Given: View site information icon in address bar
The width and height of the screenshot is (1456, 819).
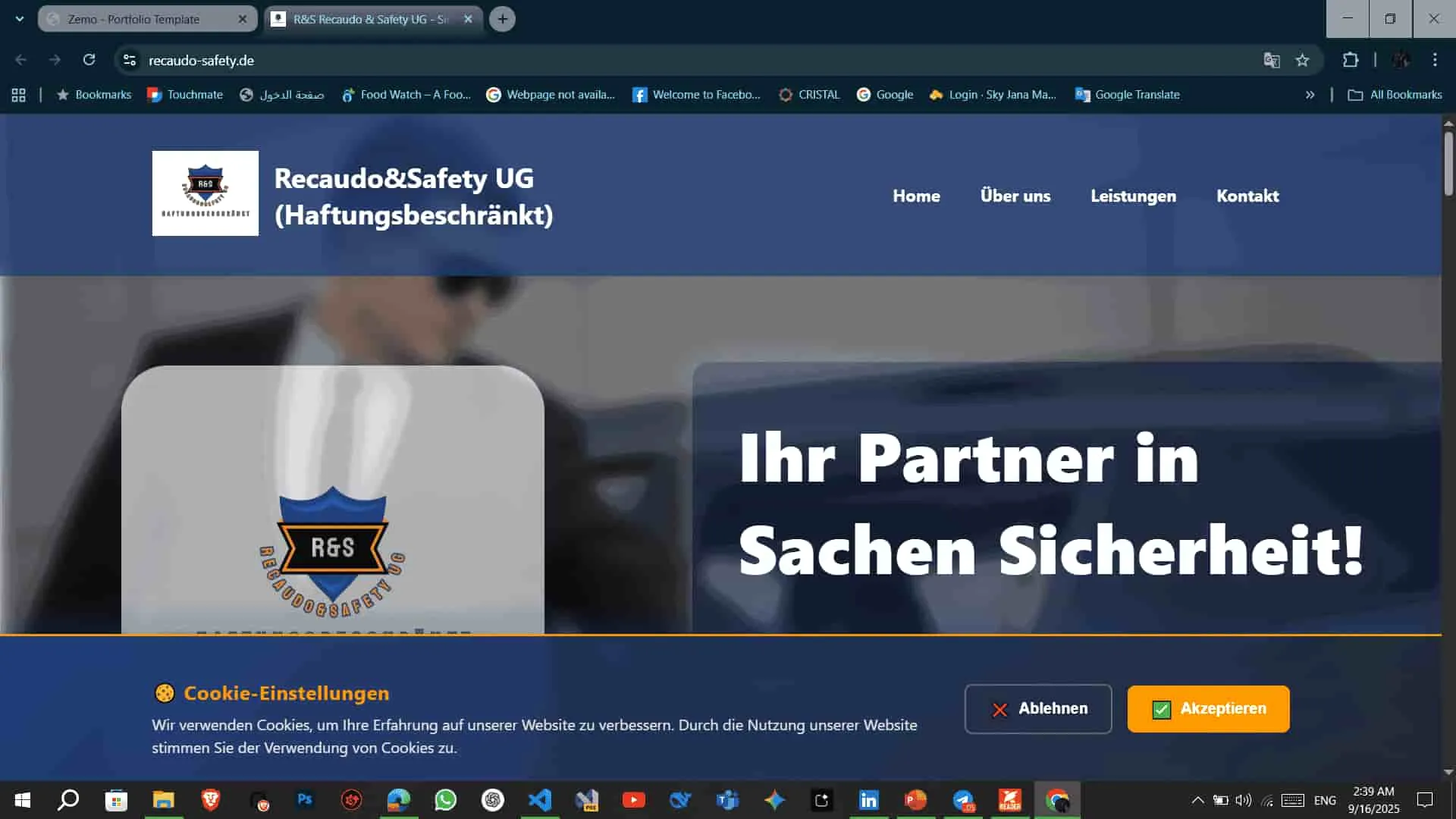Looking at the screenshot, I should [130, 60].
